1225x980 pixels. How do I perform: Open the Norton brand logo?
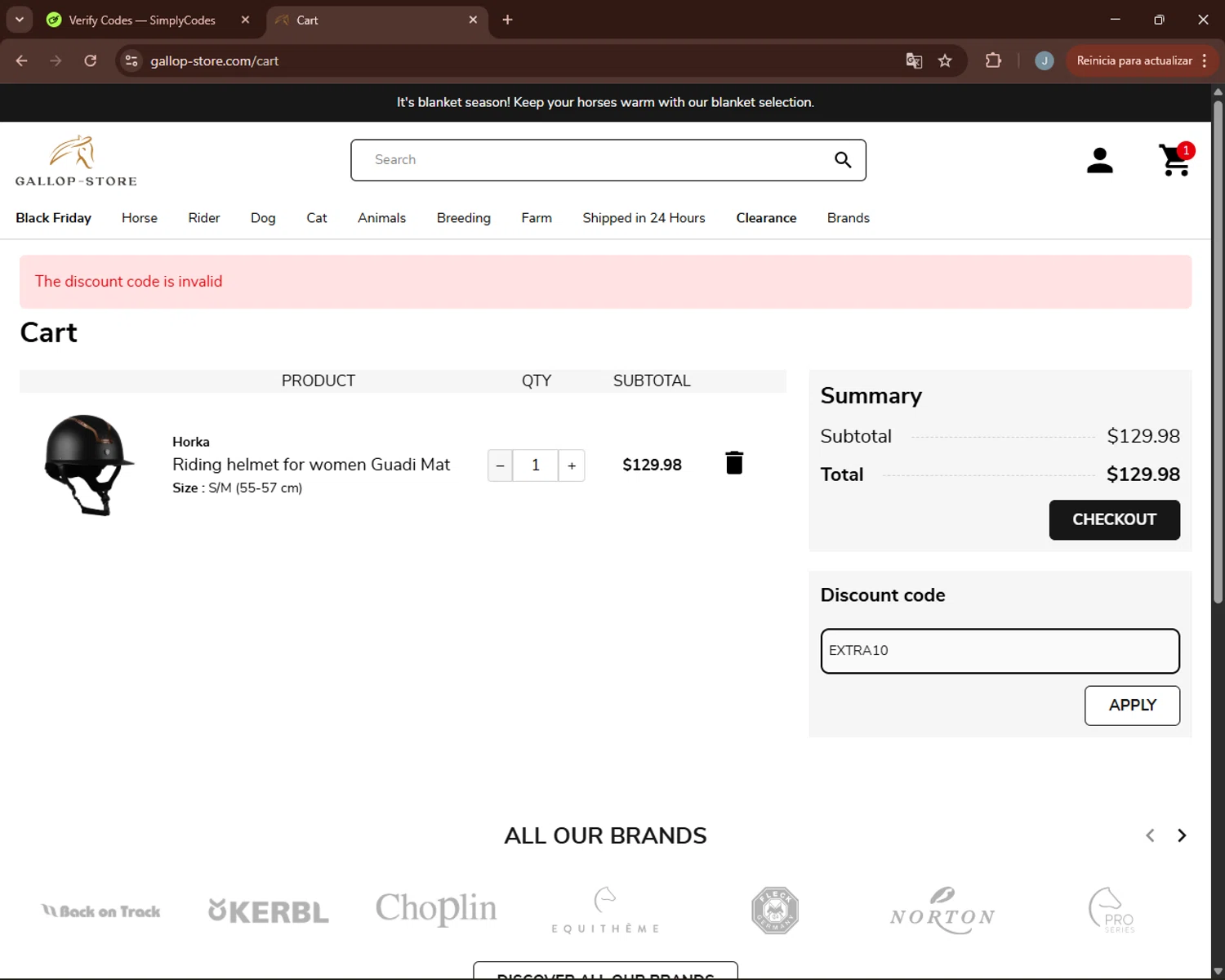pos(942,910)
